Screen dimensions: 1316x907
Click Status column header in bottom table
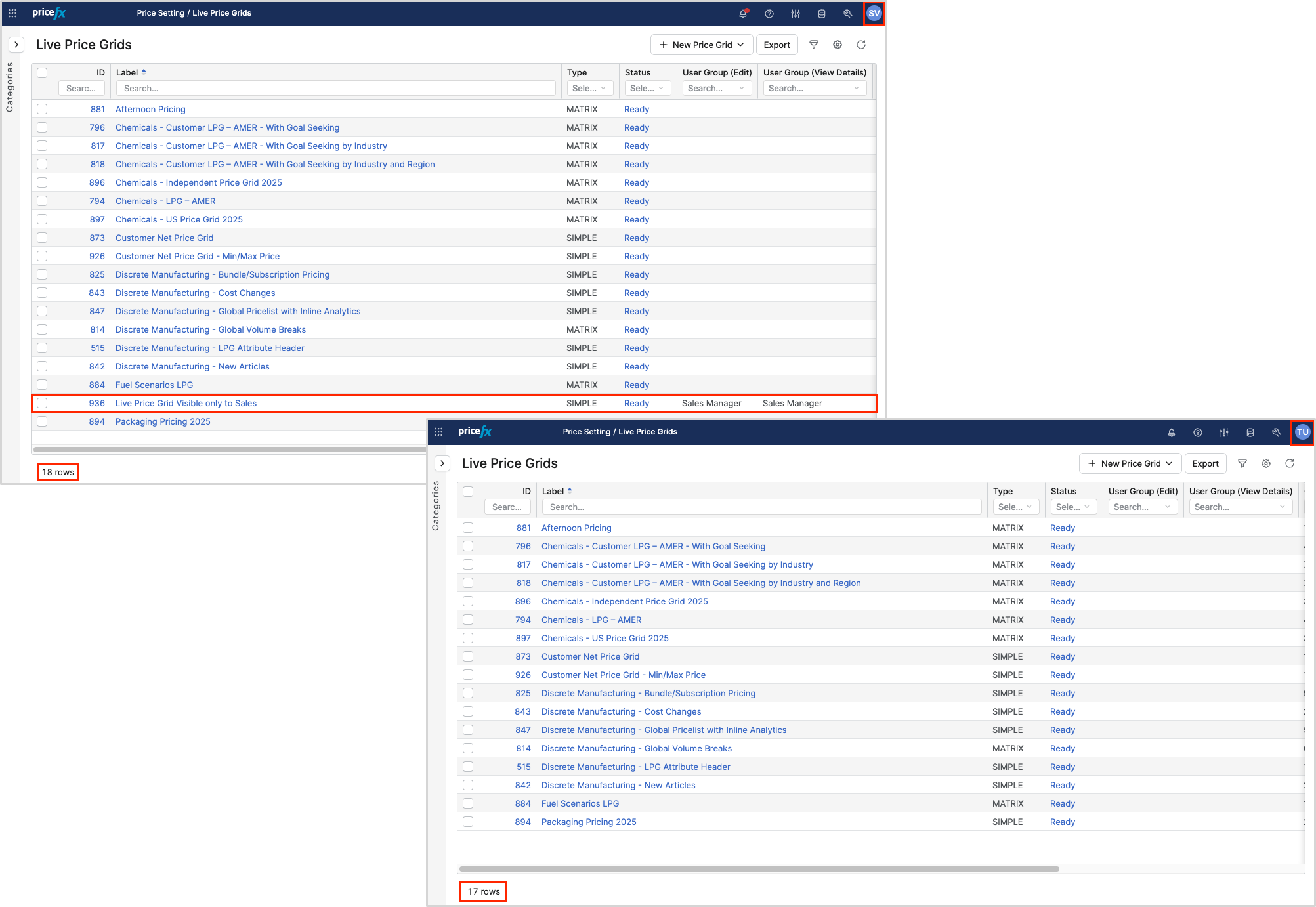[1063, 491]
